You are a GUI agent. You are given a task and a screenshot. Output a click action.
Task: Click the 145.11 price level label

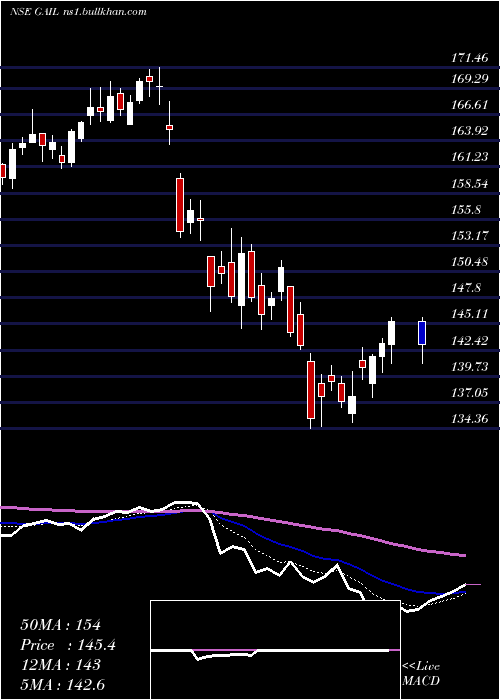pos(469,314)
